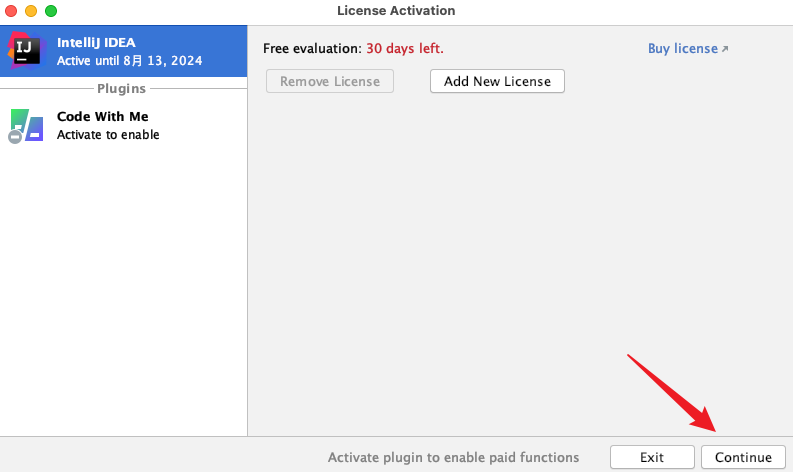Click the Active until 8月 13, 2024 text

(129, 61)
